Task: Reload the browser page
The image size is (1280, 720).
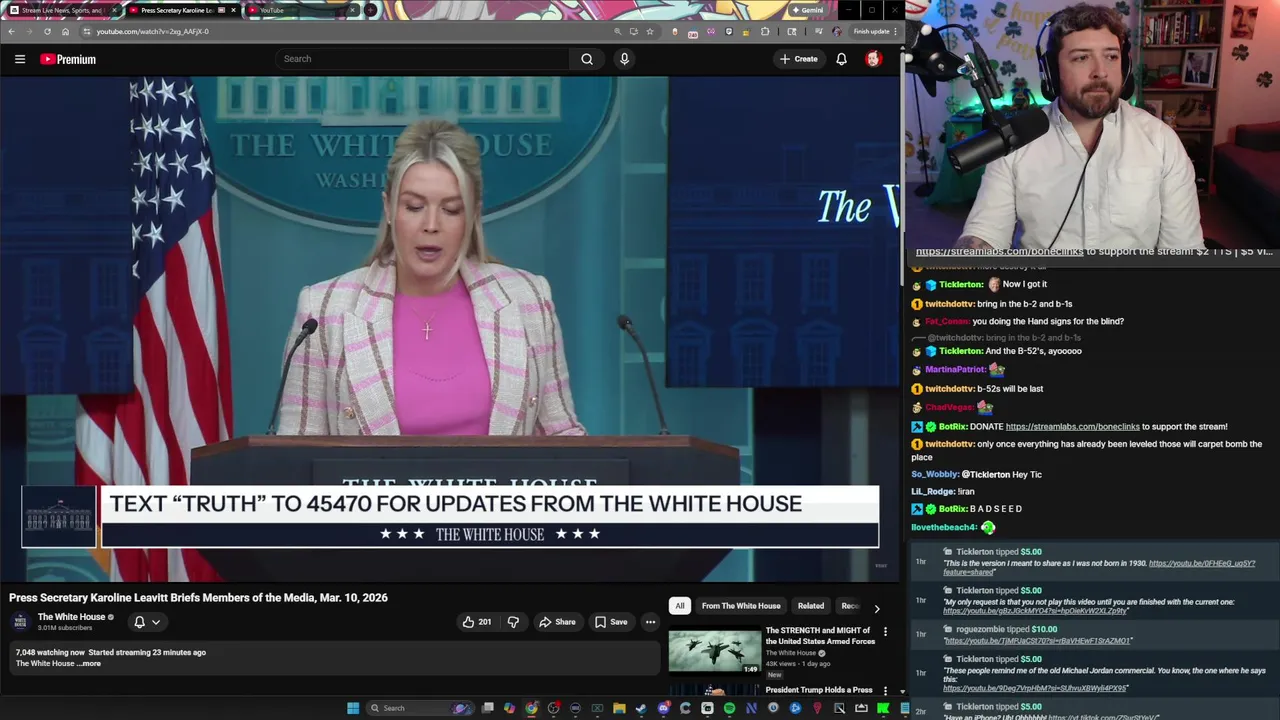Action: [47, 31]
